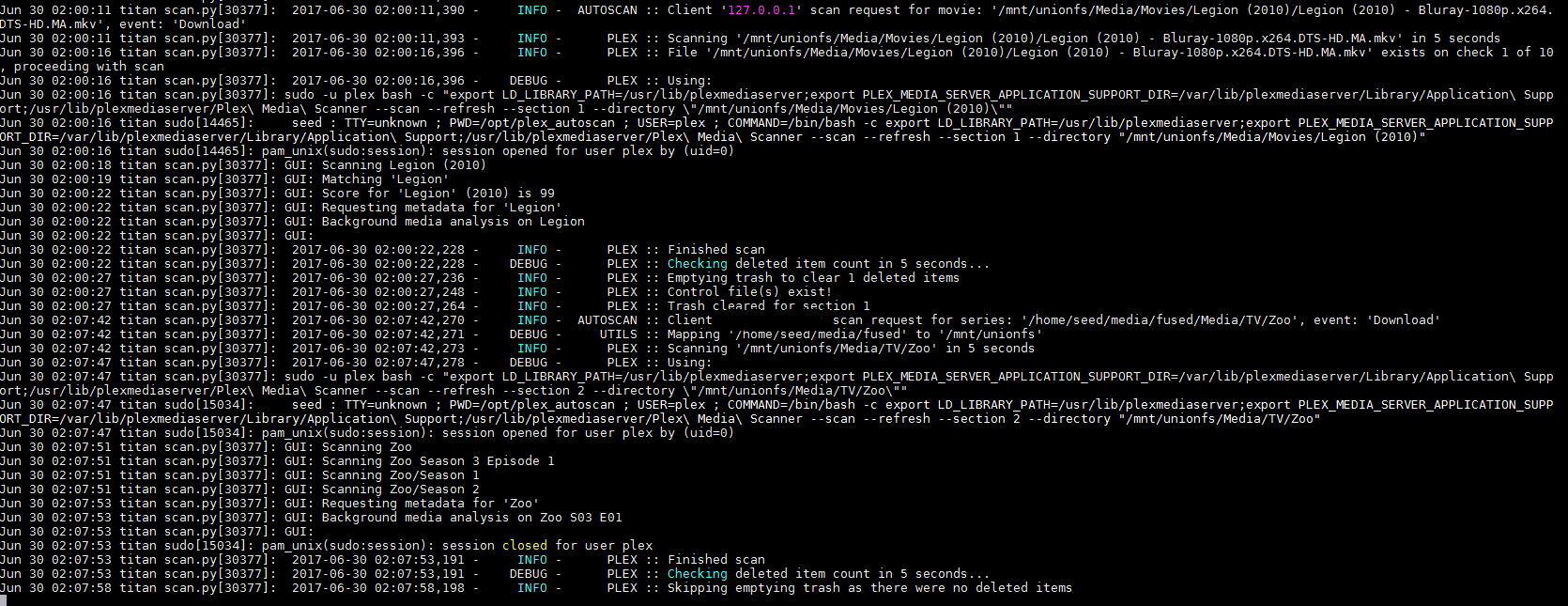Click 'sudo[14465]' in the session opened line
1568x606 pixels.
pos(208,151)
